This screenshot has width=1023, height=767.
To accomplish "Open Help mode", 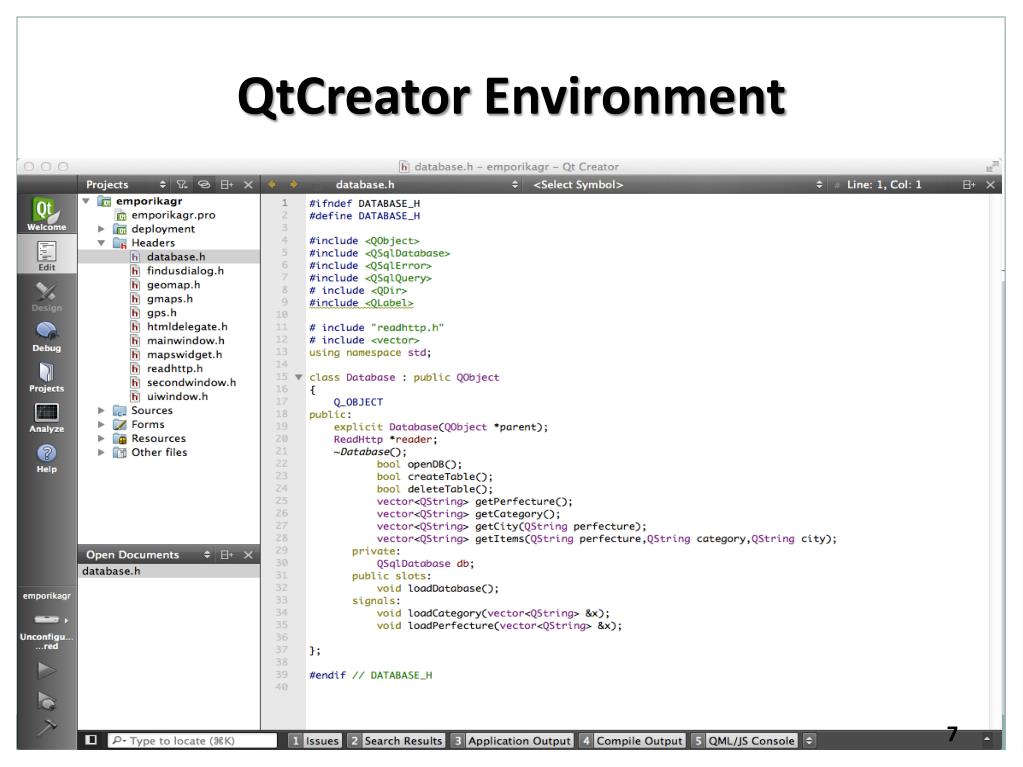I will pyautogui.click(x=46, y=458).
